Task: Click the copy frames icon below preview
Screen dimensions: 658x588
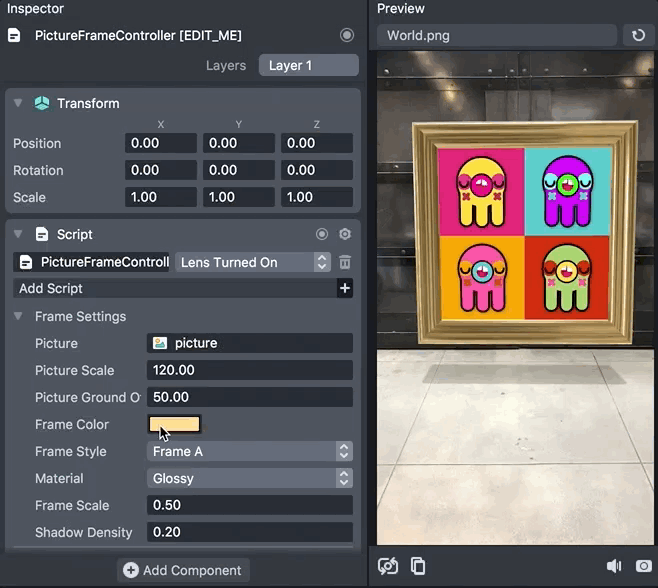Action: [x=418, y=566]
